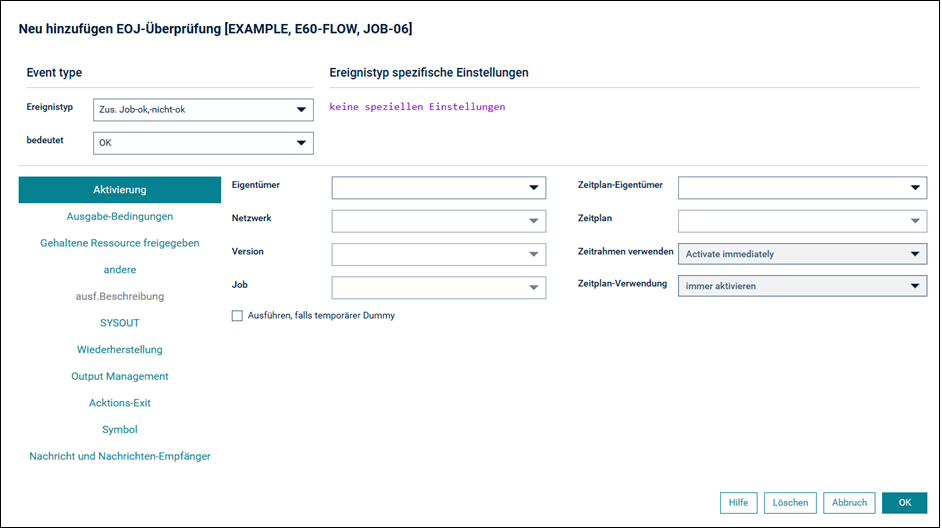Open the bedeutet dropdown showing OK
This screenshot has height=531, width=942.
click(x=203, y=143)
